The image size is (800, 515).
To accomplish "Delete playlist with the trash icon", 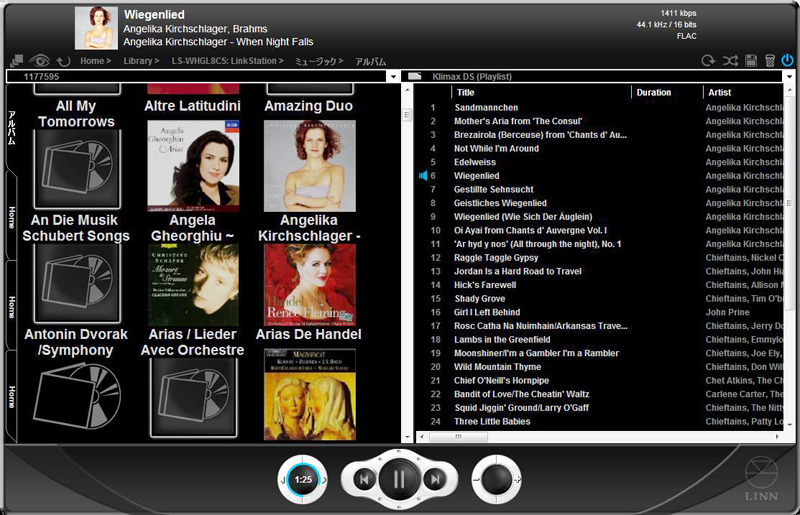I will pyautogui.click(x=769, y=61).
